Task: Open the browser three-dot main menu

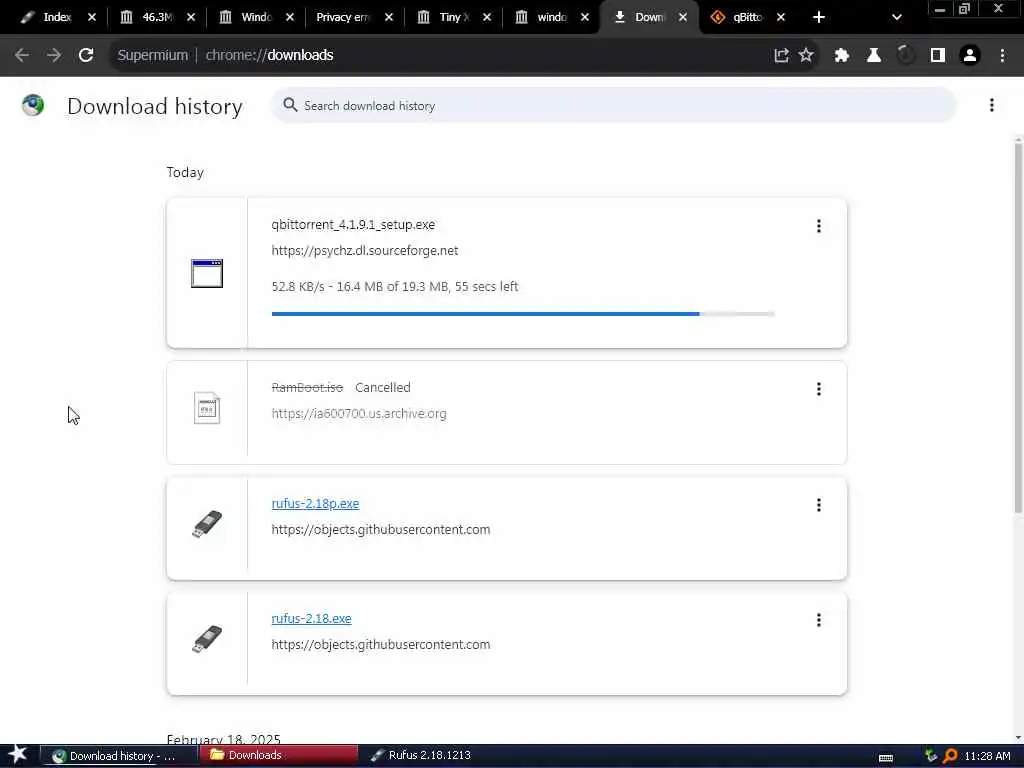Action: (1002, 56)
